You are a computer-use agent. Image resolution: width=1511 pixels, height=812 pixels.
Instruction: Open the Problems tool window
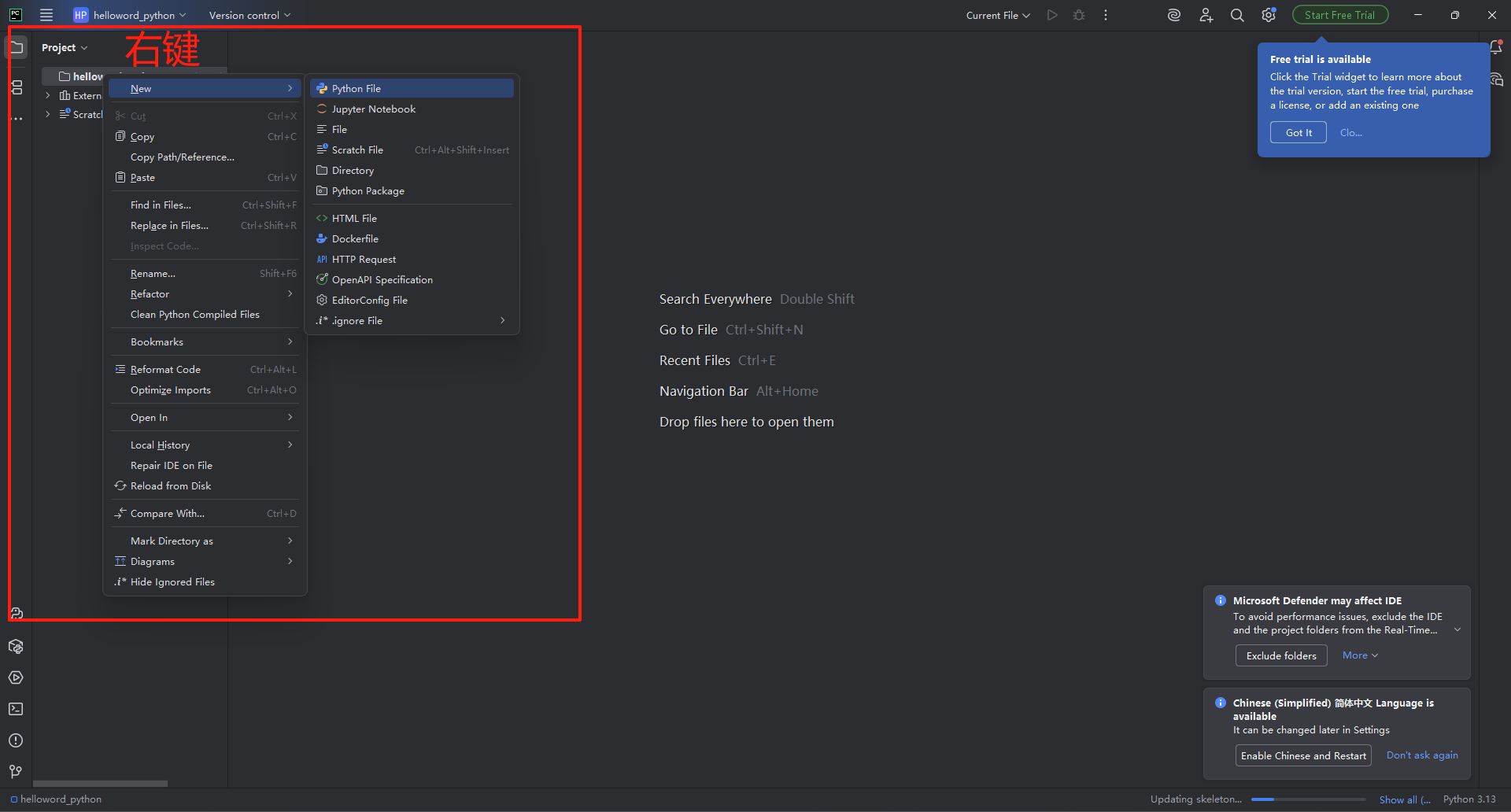click(x=16, y=740)
